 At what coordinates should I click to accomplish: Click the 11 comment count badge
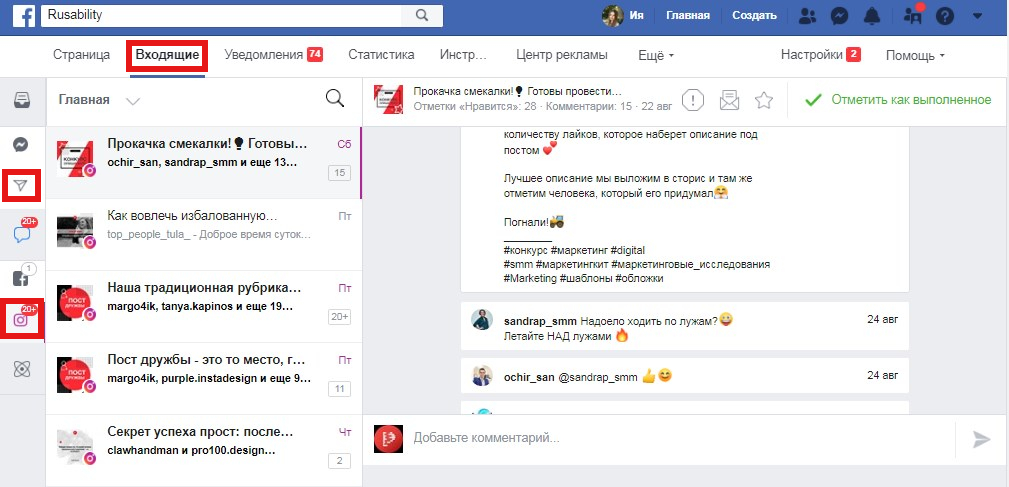click(340, 389)
